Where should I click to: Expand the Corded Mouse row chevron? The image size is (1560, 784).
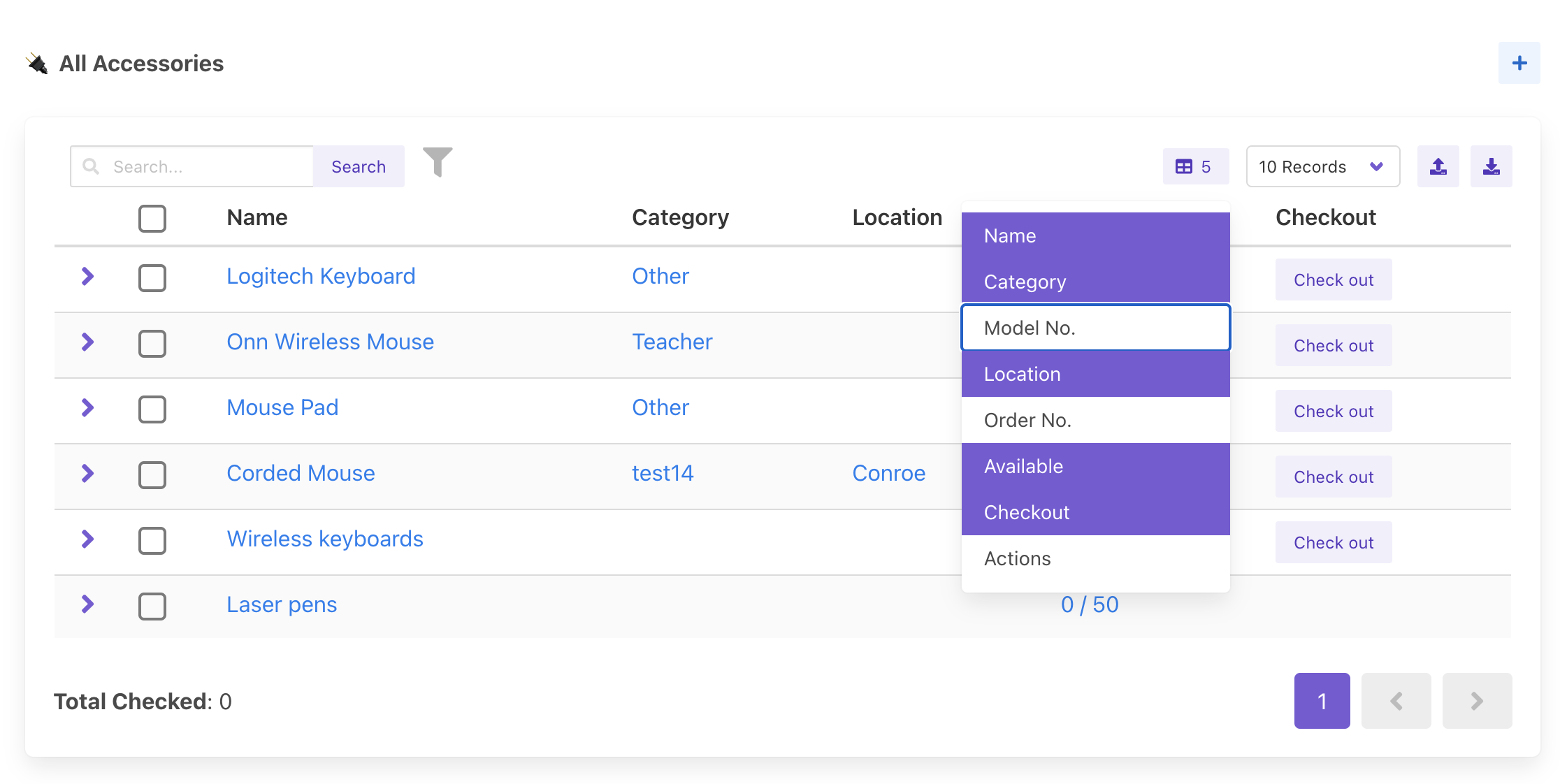click(87, 474)
